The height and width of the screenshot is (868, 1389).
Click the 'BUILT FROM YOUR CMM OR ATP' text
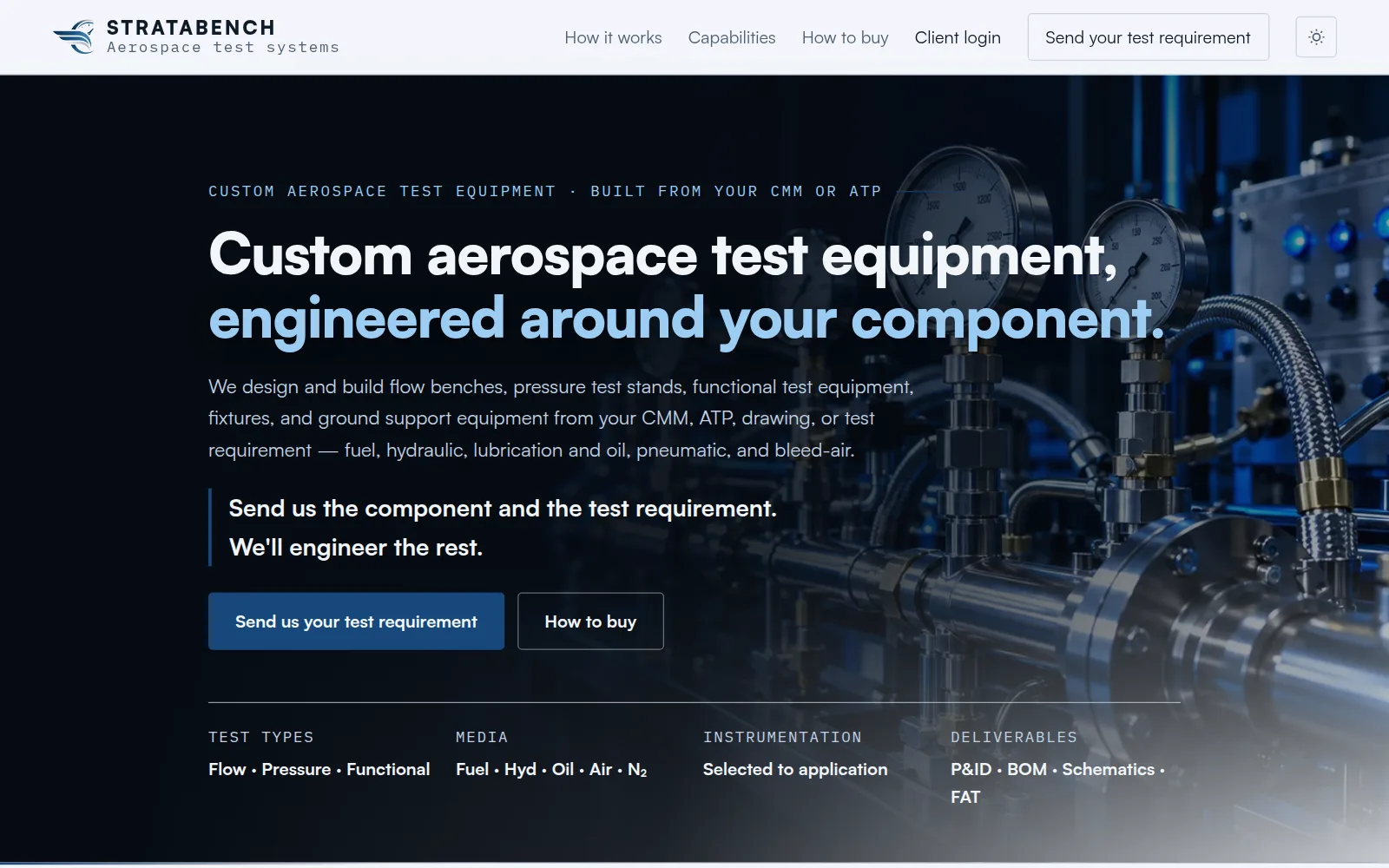coord(736,191)
